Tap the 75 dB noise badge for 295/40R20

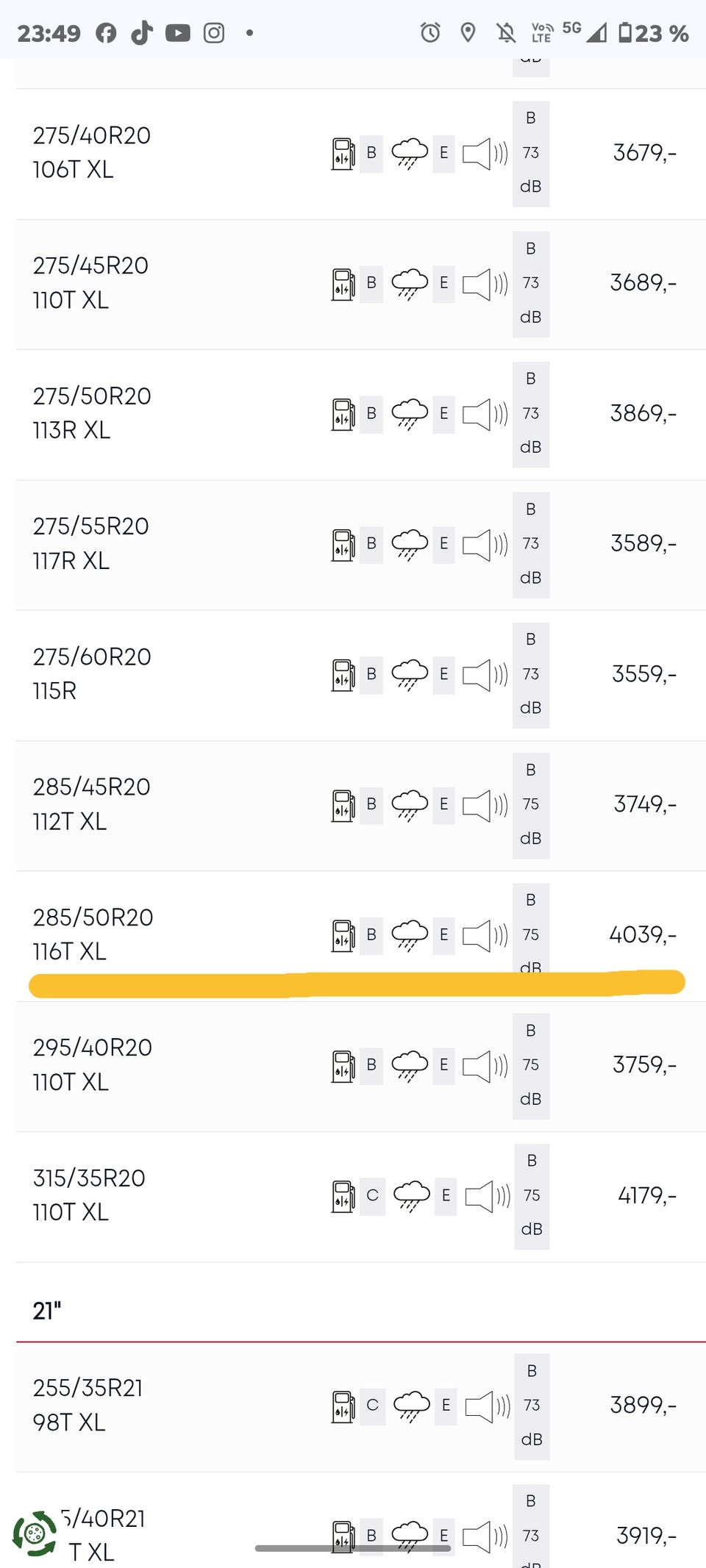pyautogui.click(x=531, y=1065)
